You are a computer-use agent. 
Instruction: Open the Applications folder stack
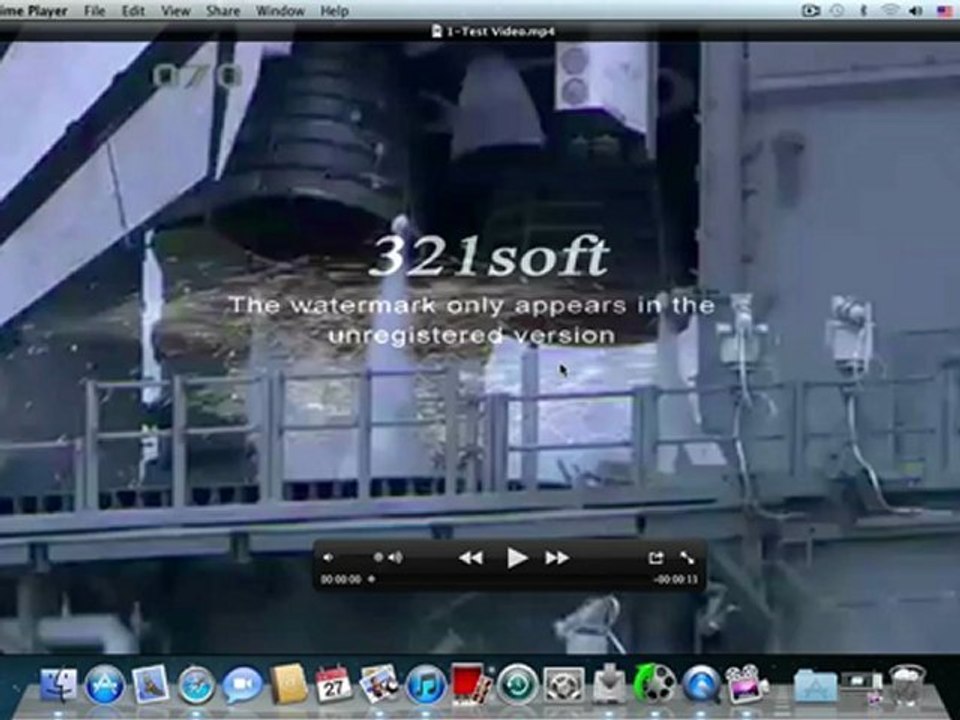pyautogui.click(x=816, y=686)
